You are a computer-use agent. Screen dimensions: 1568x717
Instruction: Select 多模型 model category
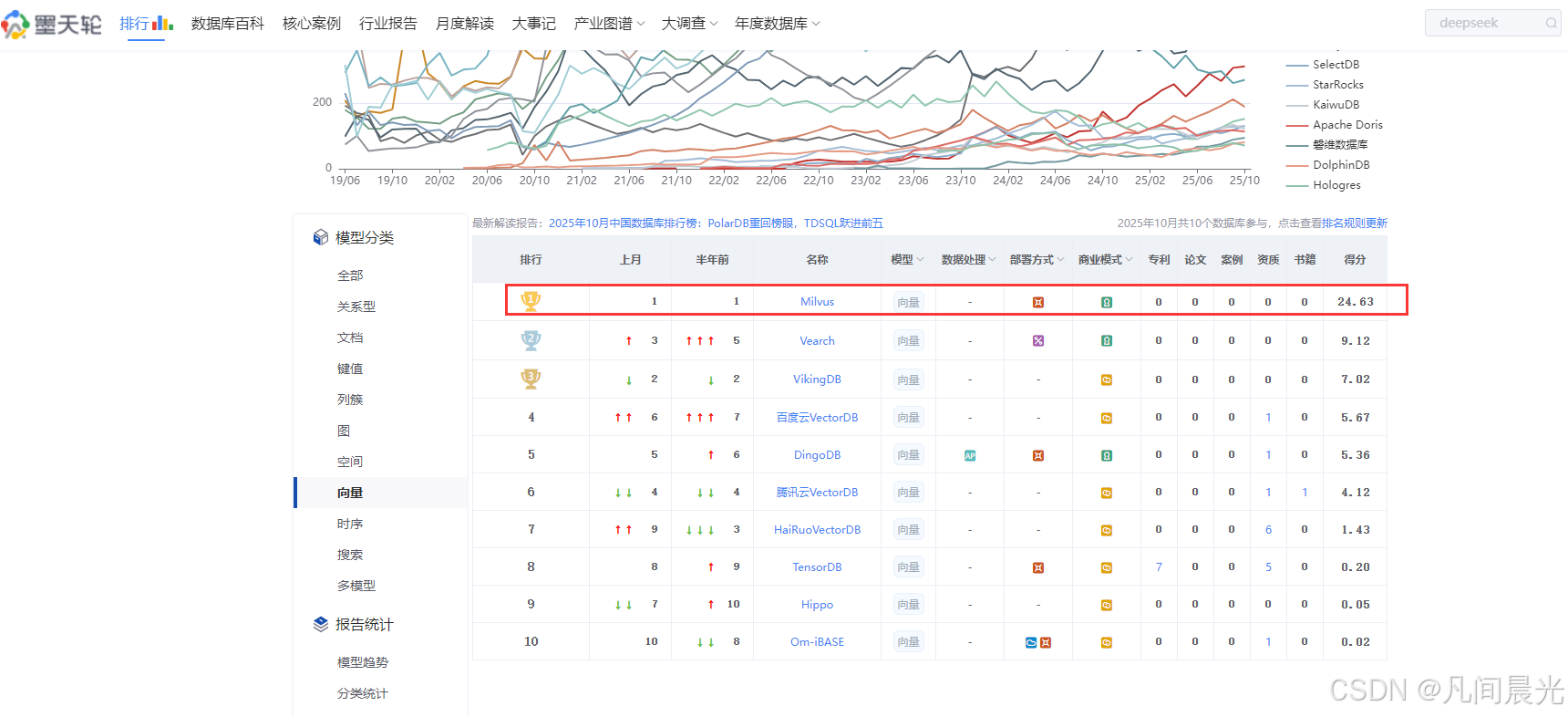pyautogui.click(x=356, y=586)
